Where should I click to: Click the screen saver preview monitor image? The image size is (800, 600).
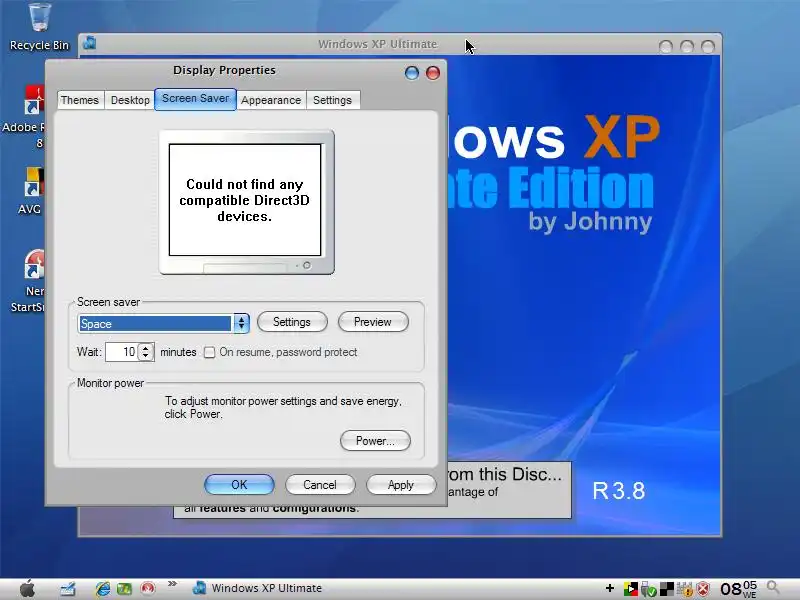coord(246,202)
